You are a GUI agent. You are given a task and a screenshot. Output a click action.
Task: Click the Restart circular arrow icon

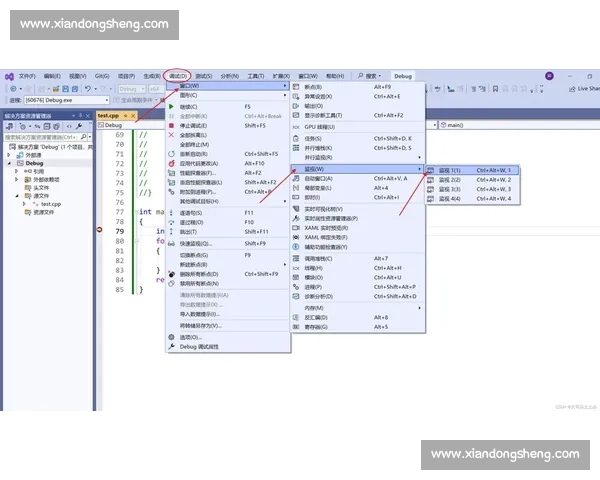(x=171, y=154)
